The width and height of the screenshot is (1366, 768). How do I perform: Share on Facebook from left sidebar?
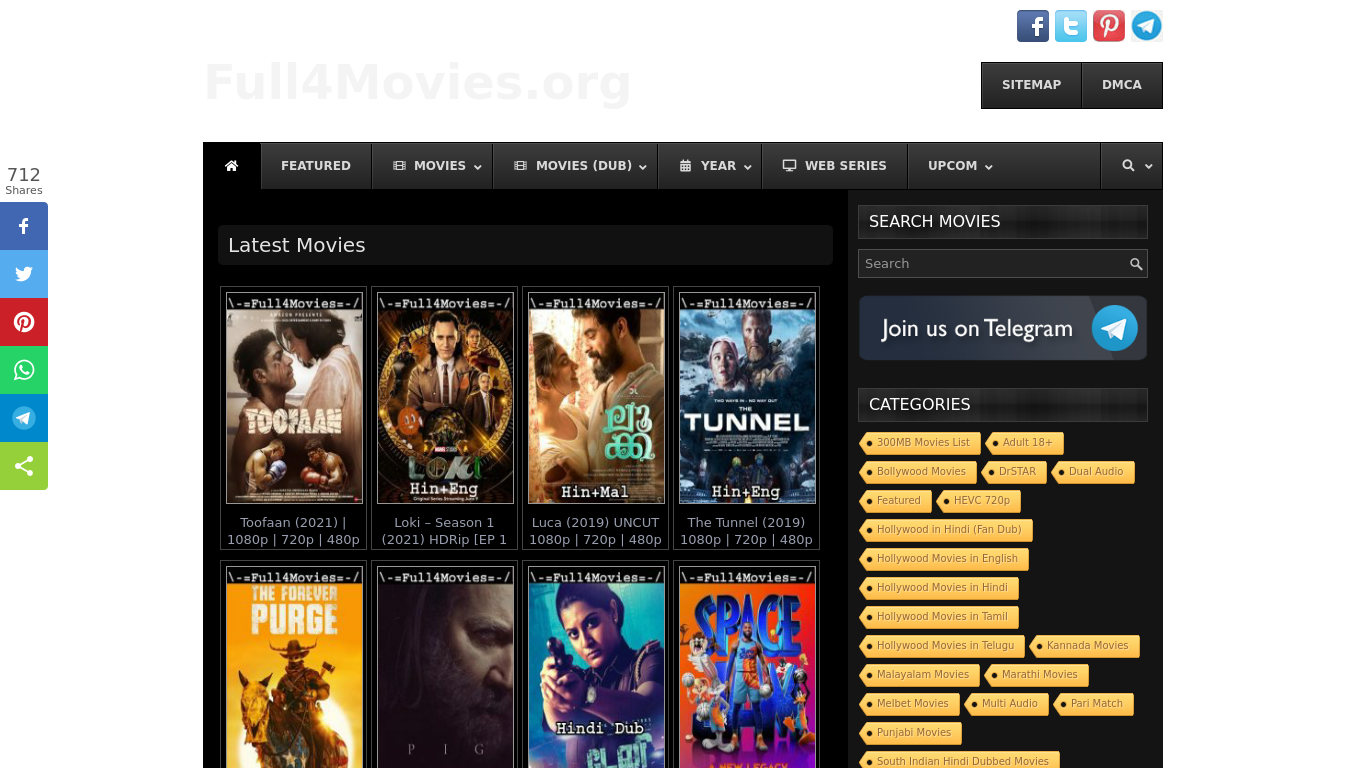click(24, 226)
